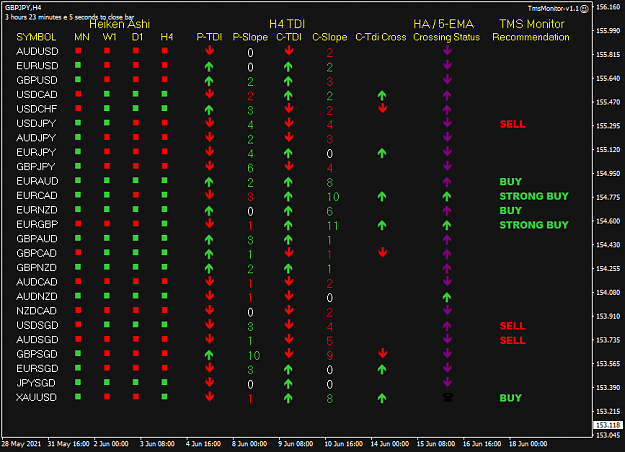Select EURCAD Crossing Status green up arrow
The width and height of the screenshot is (625, 452).
pyautogui.click(x=447, y=196)
